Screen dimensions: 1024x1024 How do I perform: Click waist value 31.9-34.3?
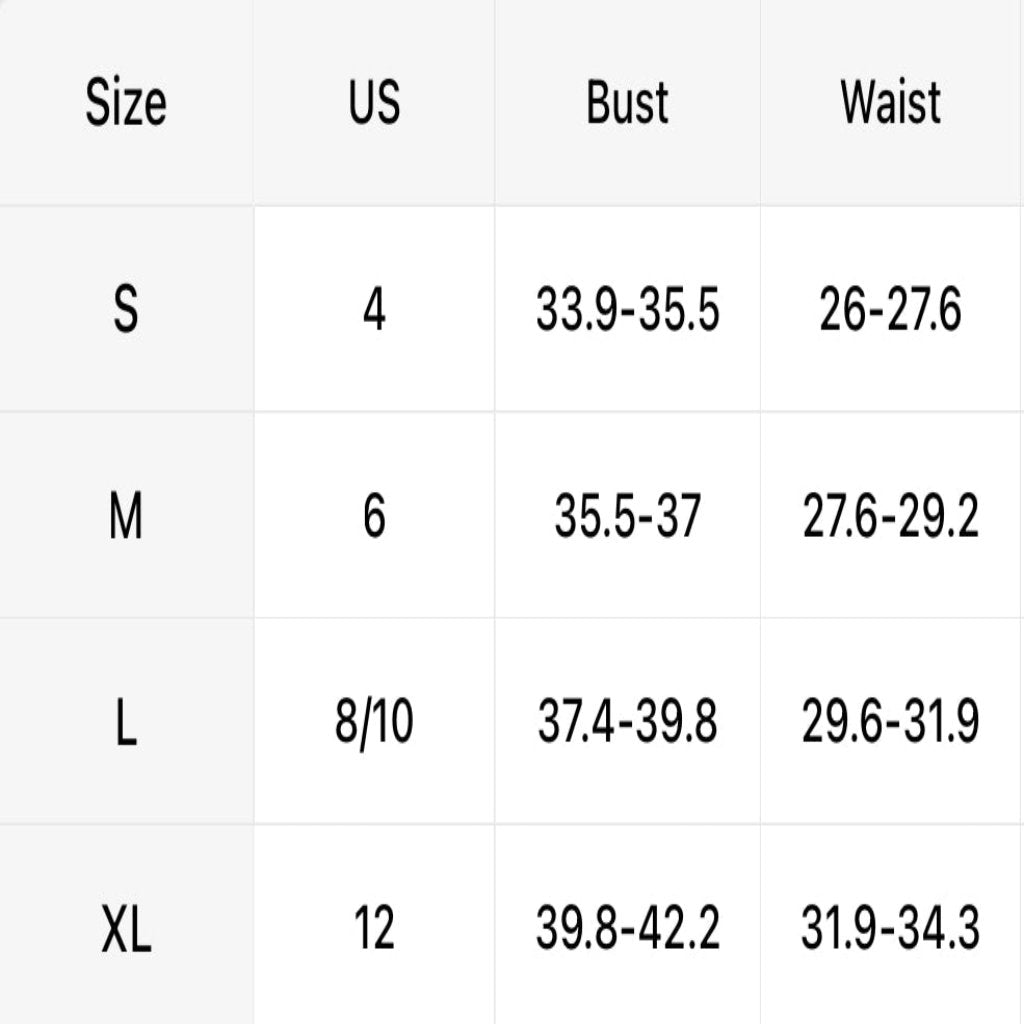pos(891,928)
